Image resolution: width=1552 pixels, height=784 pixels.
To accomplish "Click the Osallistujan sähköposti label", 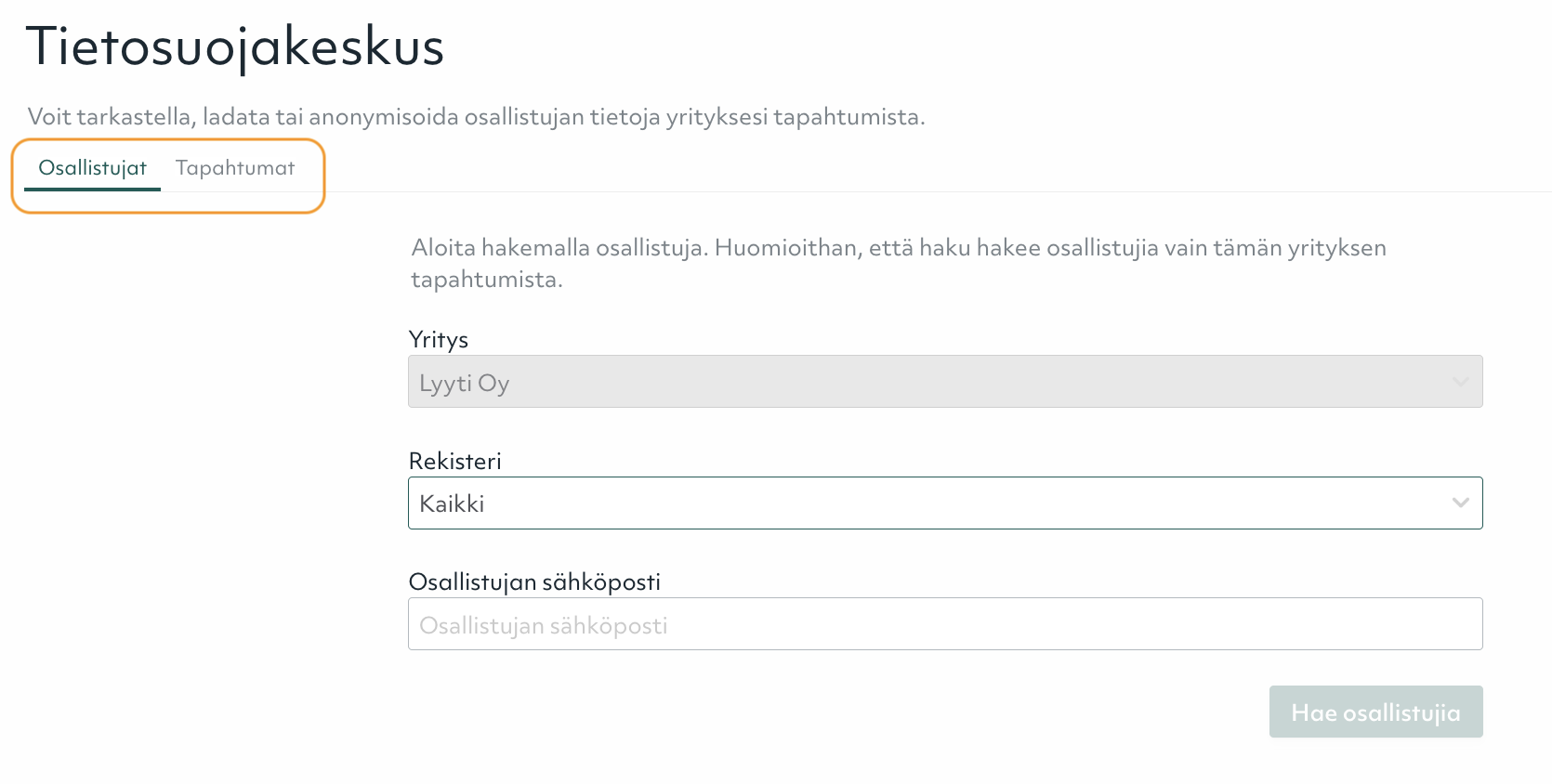I will 534,582.
